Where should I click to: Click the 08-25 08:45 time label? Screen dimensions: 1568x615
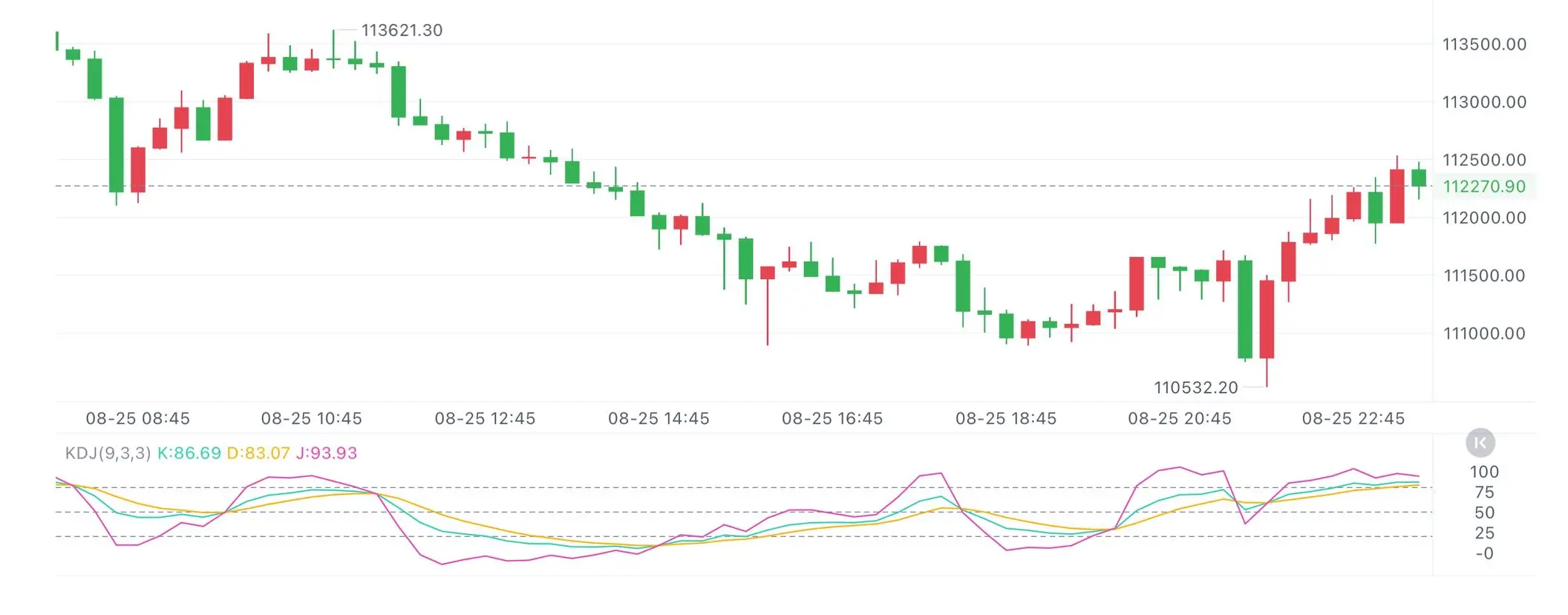tap(138, 418)
